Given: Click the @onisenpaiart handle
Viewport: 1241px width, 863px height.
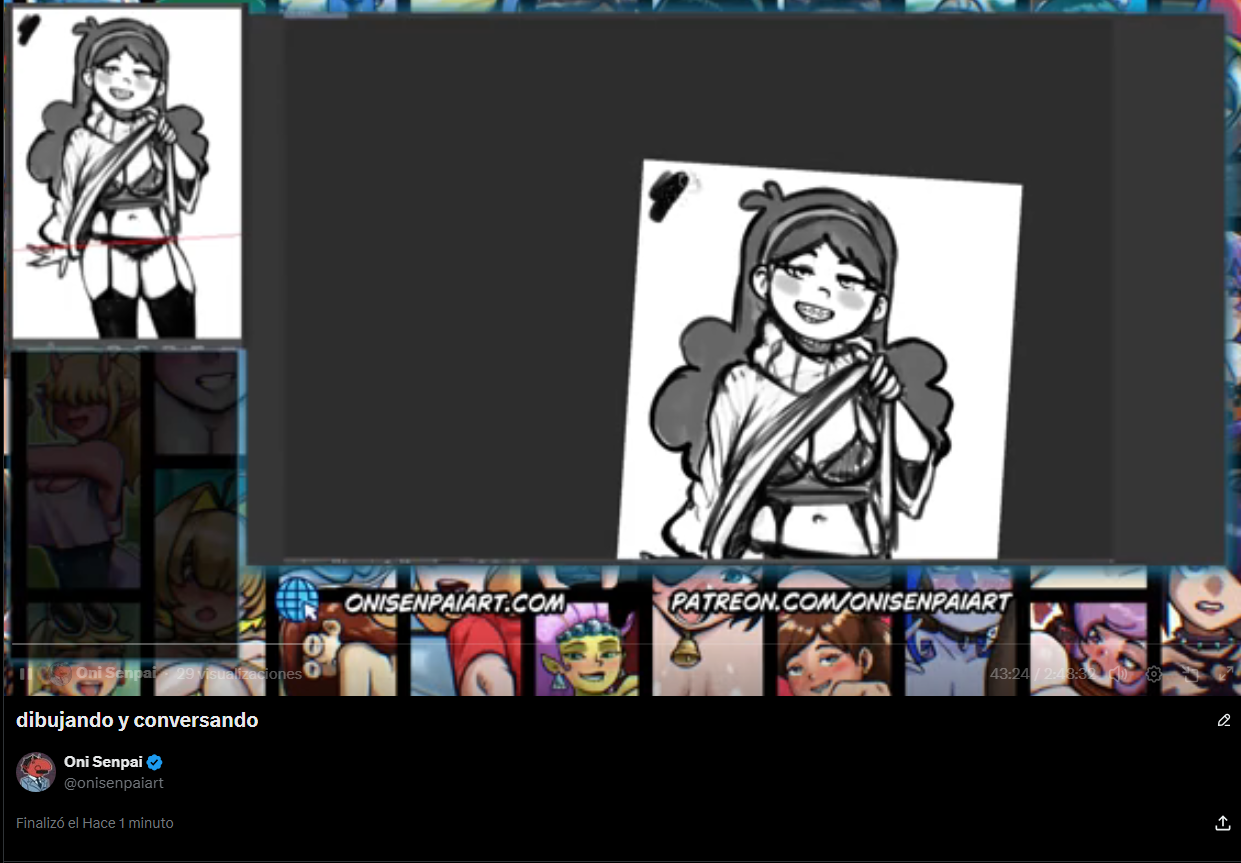Looking at the screenshot, I should pos(113,783).
